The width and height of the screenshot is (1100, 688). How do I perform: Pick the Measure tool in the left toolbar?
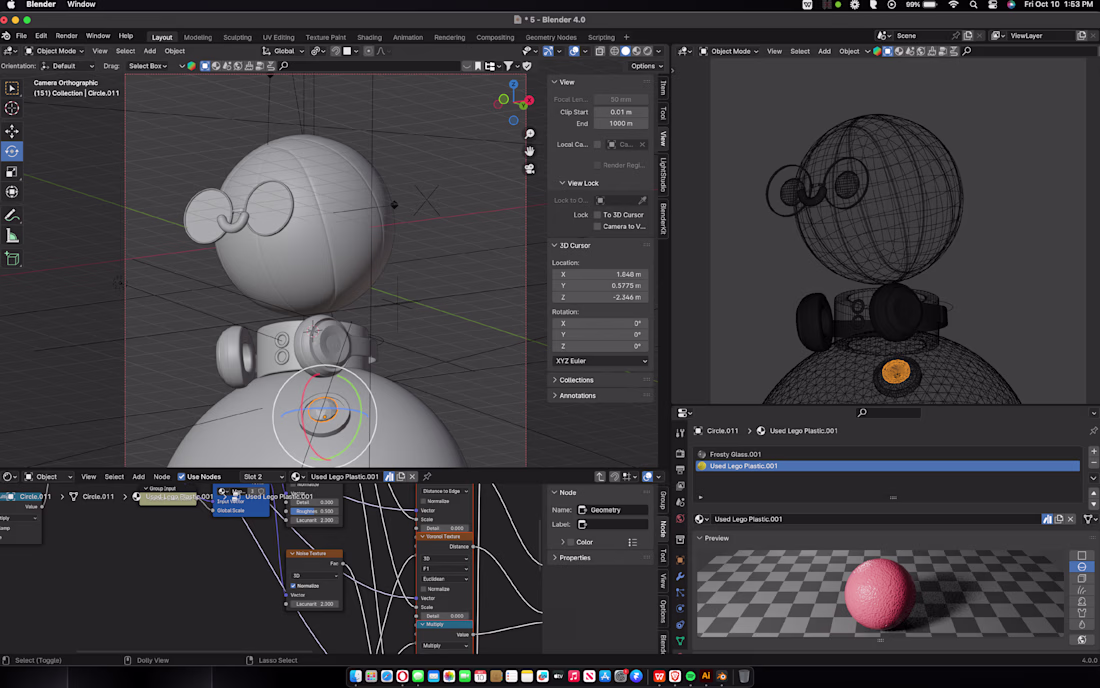12,236
